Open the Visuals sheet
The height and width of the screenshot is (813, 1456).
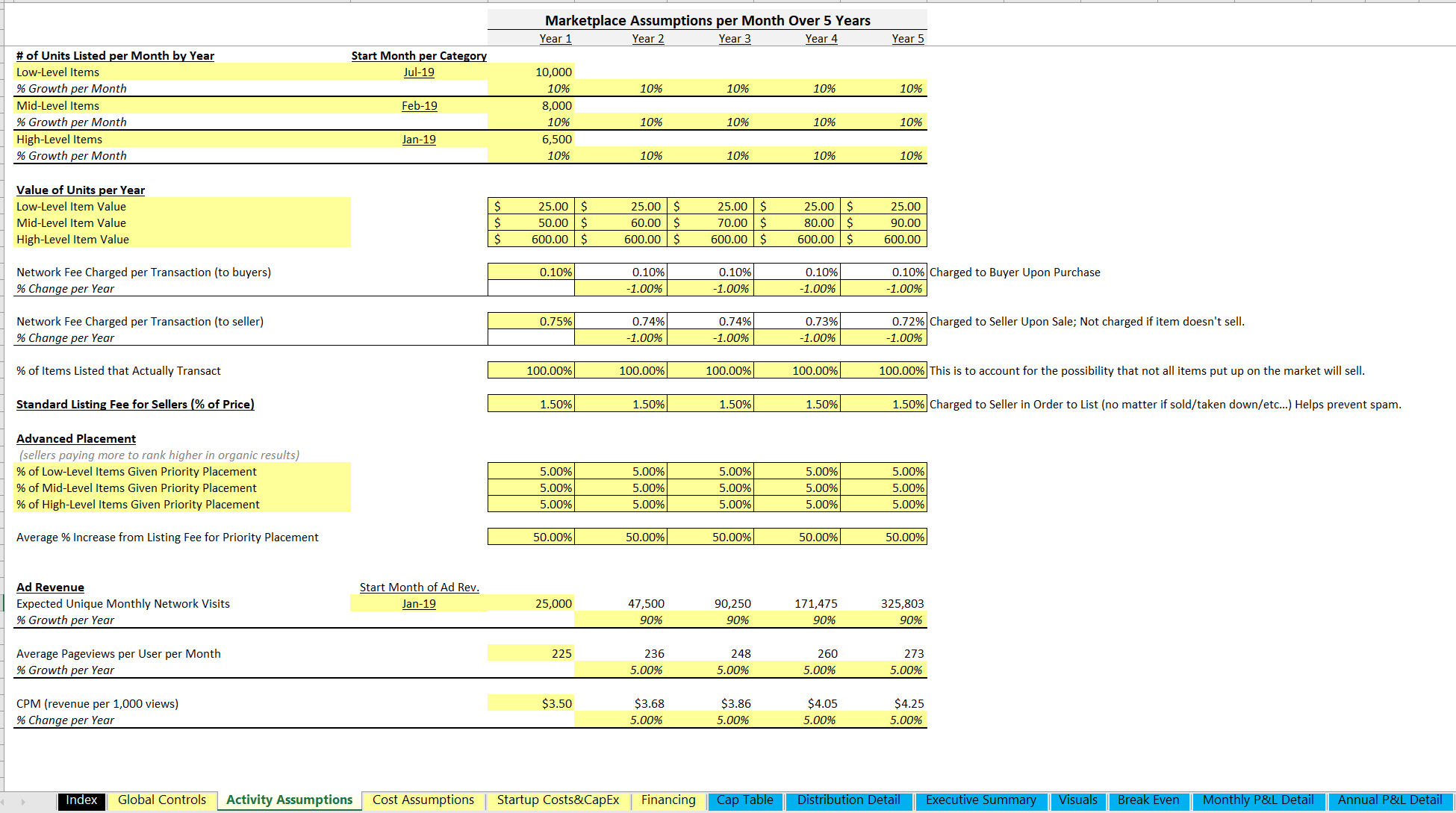pos(1078,800)
